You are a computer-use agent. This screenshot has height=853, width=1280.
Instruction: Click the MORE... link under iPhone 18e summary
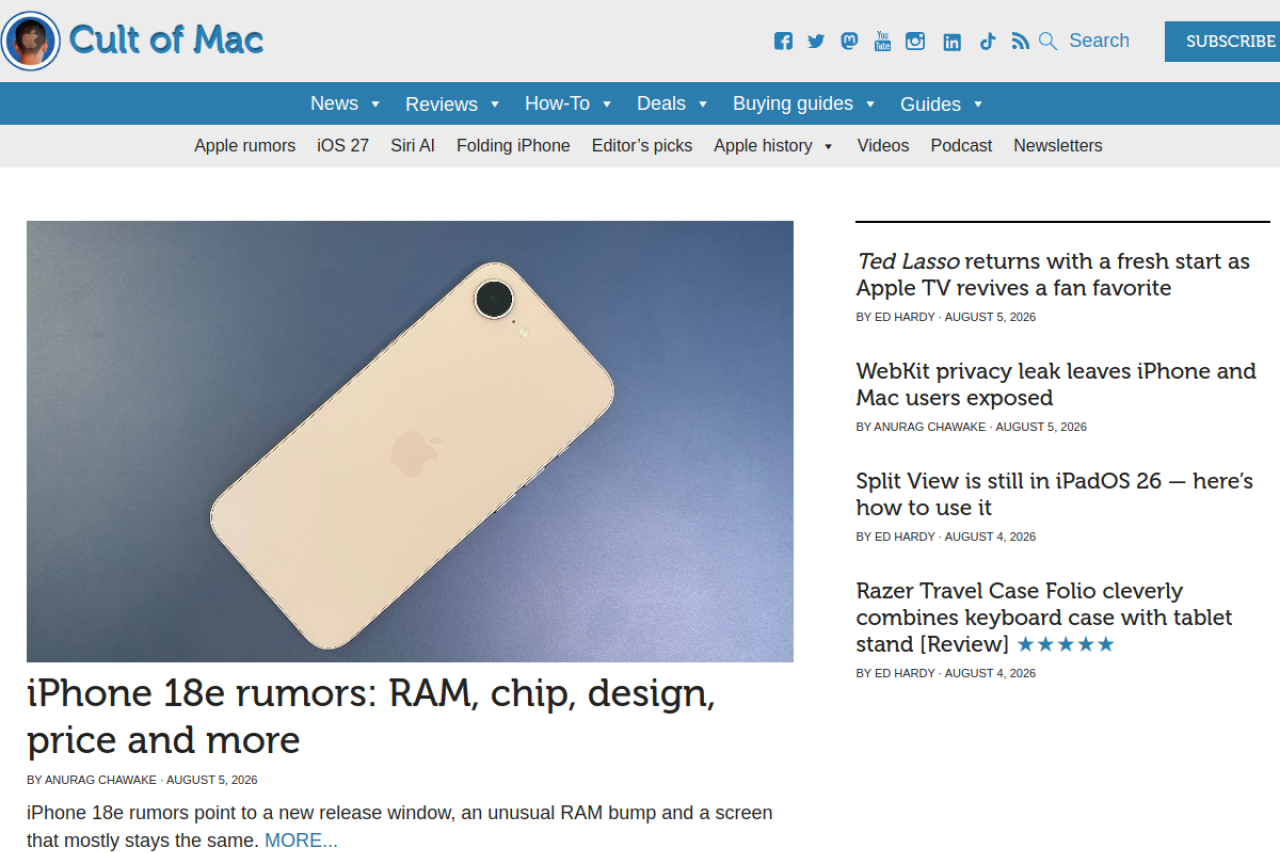pyautogui.click(x=301, y=841)
